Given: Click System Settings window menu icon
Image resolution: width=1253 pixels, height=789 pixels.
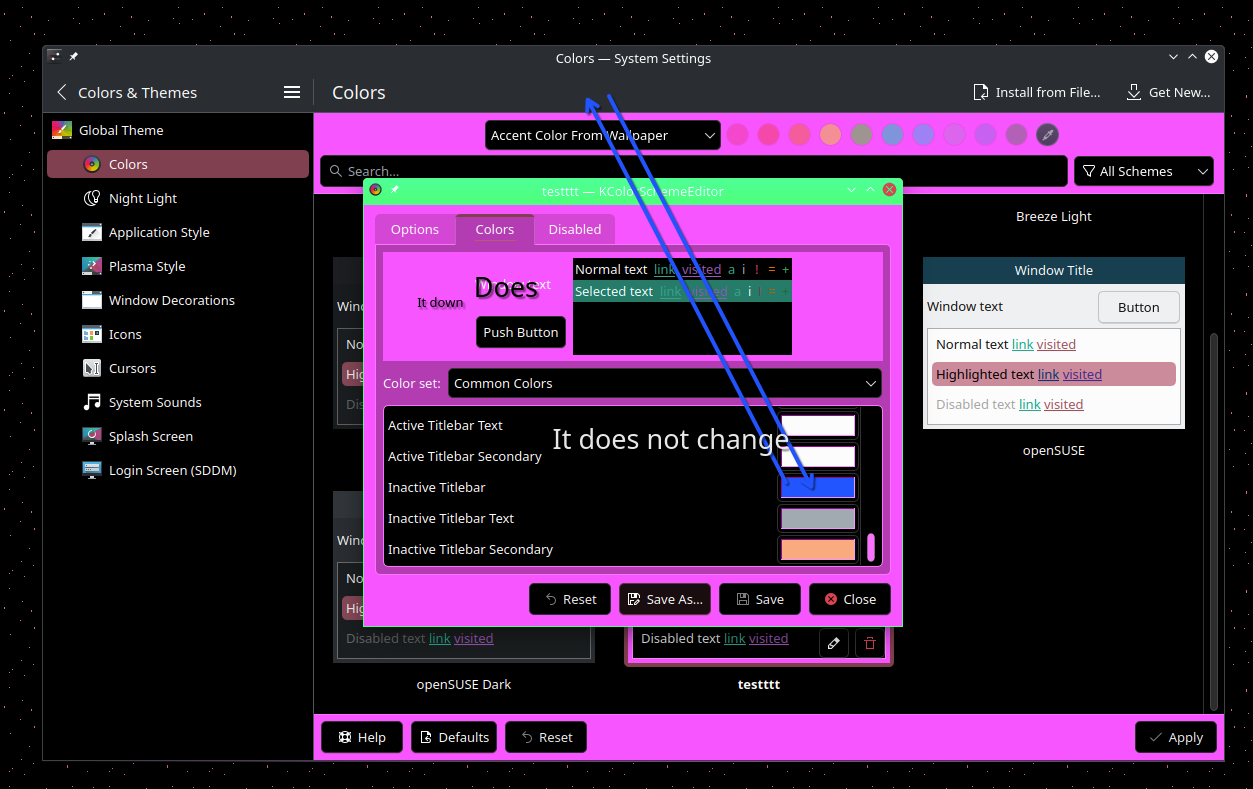Looking at the screenshot, I should [x=54, y=57].
